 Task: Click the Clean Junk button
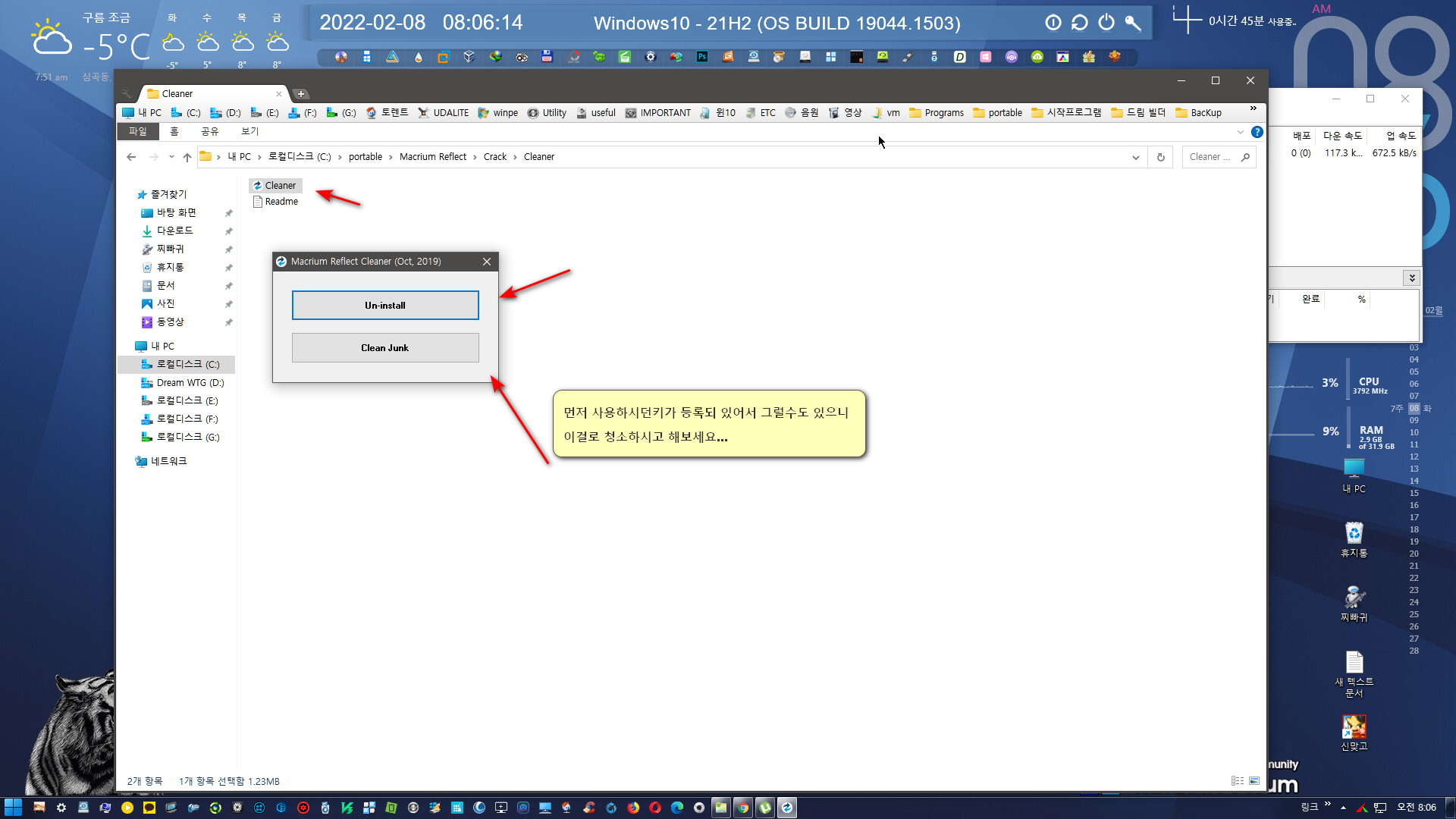[385, 348]
